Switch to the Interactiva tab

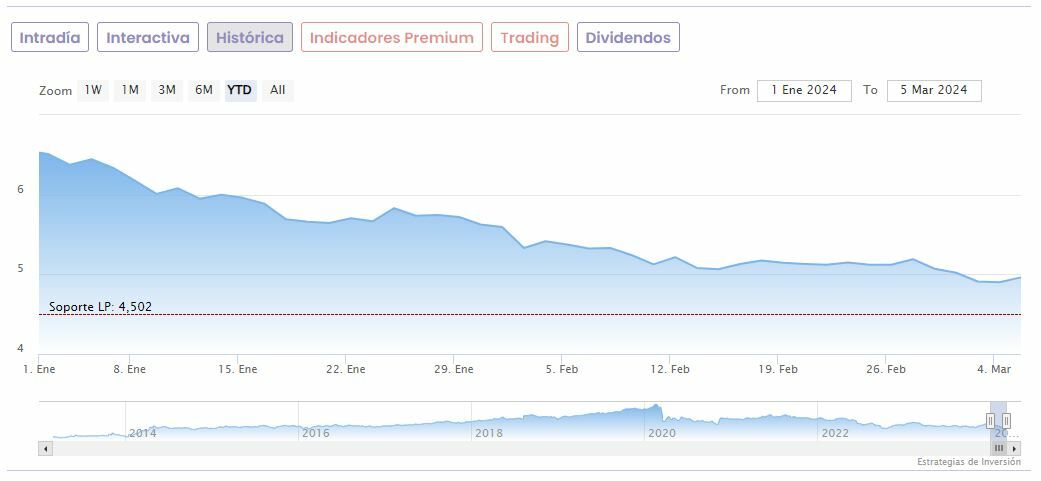pyautogui.click(x=148, y=38)
